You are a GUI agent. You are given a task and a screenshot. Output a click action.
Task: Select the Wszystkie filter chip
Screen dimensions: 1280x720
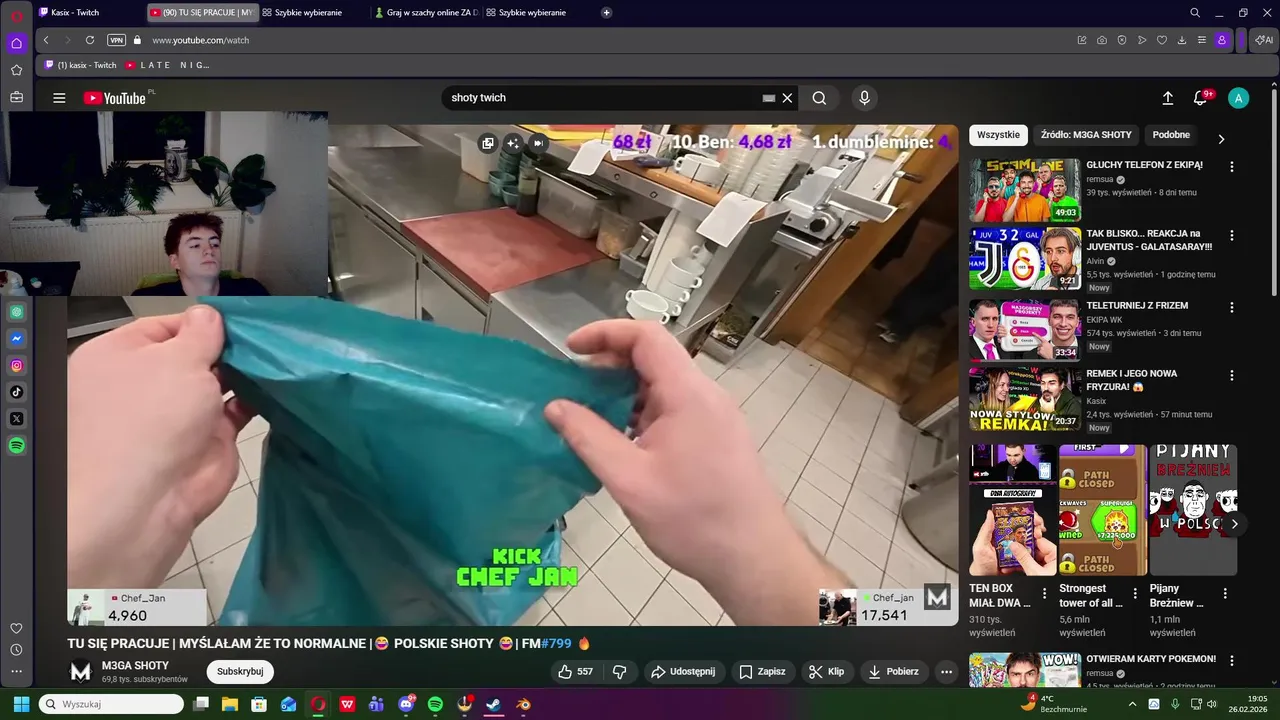point(998,135)
